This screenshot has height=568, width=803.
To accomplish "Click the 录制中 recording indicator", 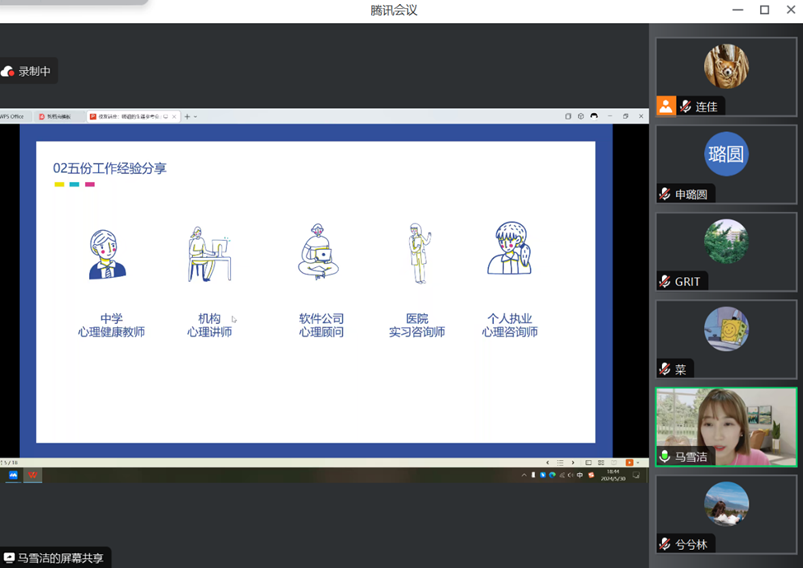I will (27, 71).
